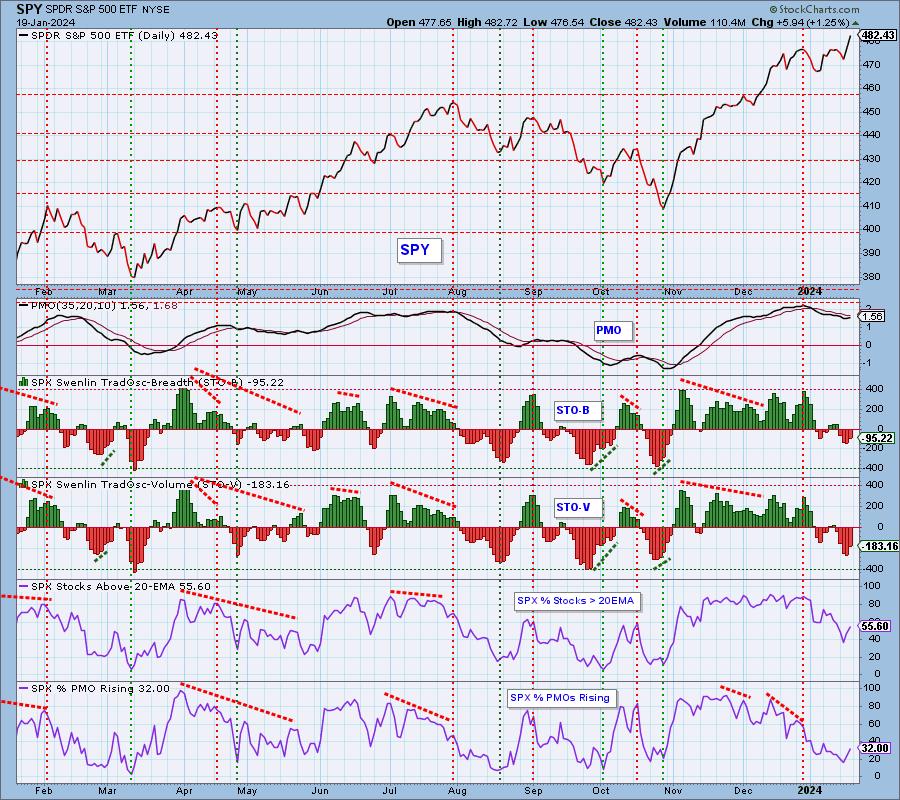This screenshot has width=900, height=800.
Task: Click the SPX % PMOs Rising label box
Action: 561,698
